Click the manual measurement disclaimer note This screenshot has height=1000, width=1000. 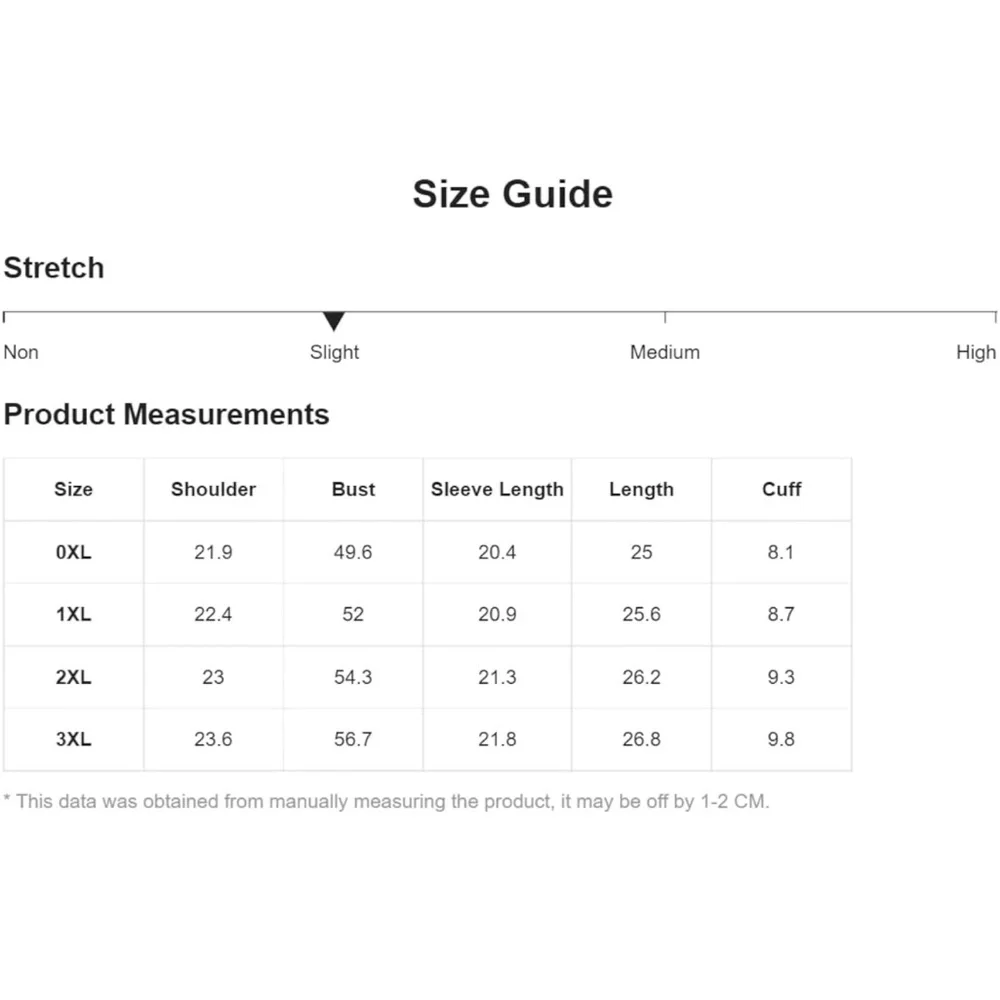click(386, 801)
